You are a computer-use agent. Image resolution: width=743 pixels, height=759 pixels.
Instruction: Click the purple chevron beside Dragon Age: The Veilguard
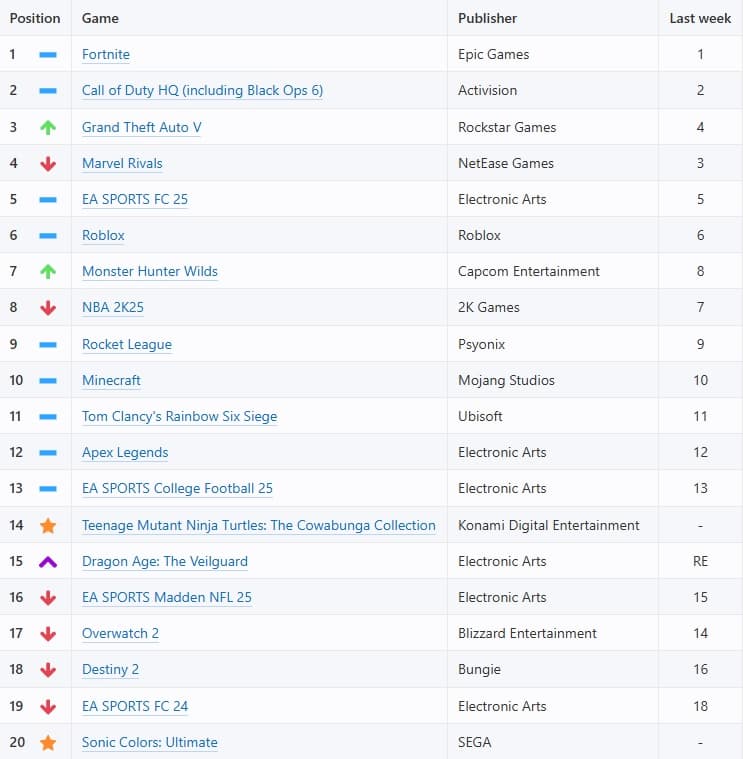click(x=48, y=562)
